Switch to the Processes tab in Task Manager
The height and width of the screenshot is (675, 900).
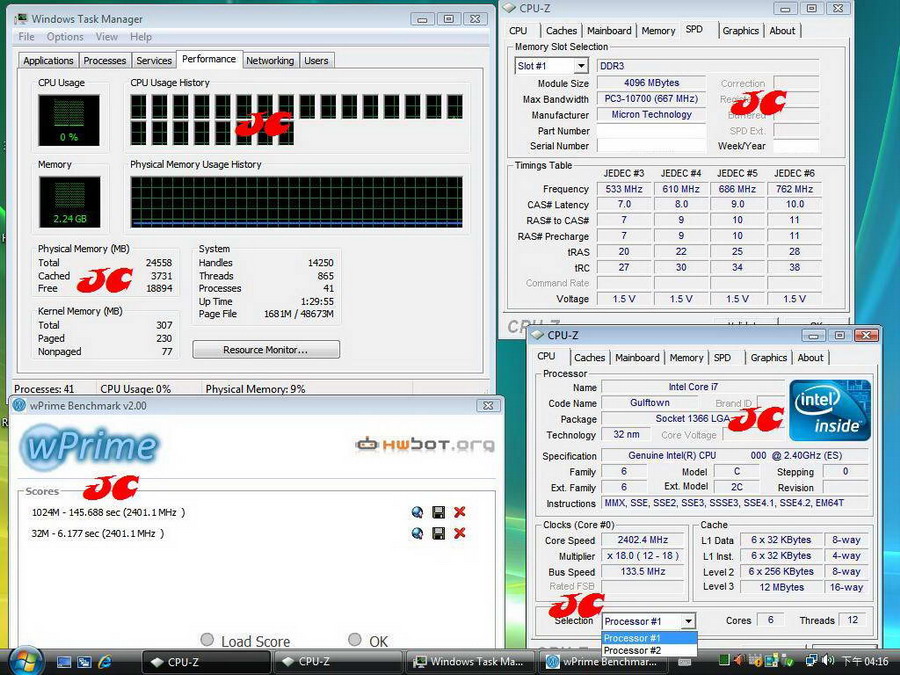pyautogui.click(x=104, y=60)
